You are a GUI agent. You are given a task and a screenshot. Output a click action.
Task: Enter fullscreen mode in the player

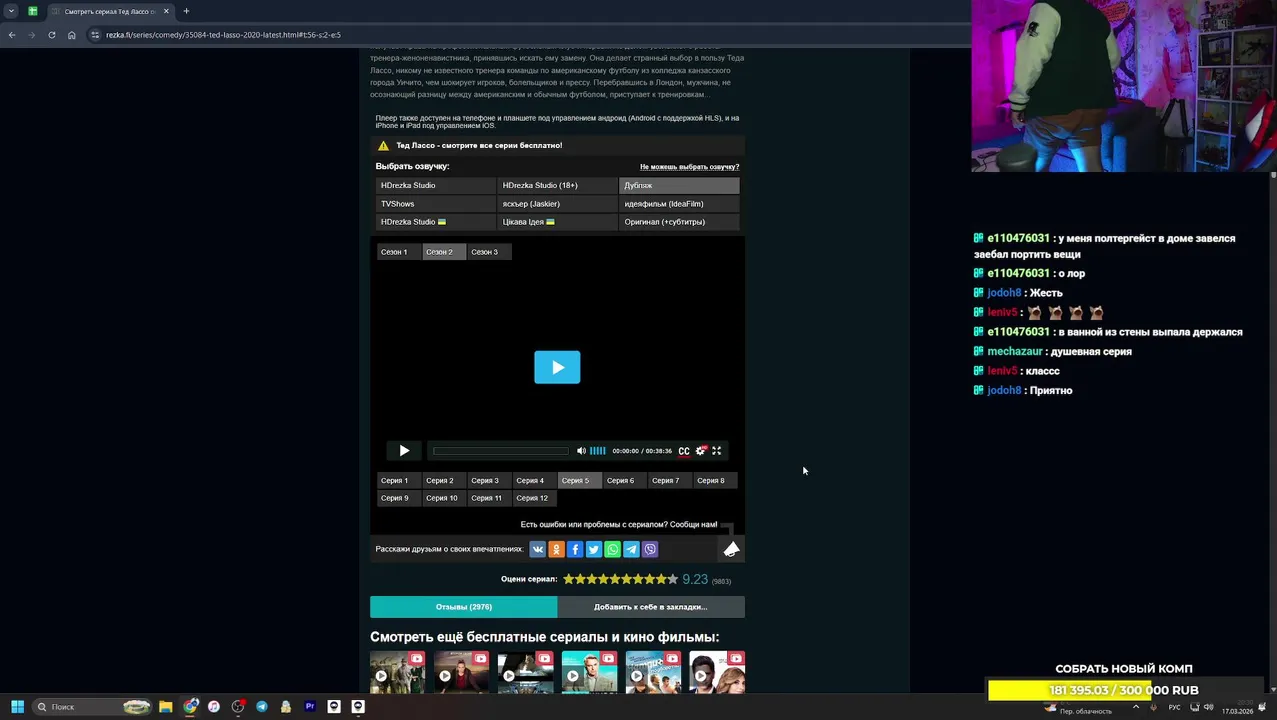716,451
